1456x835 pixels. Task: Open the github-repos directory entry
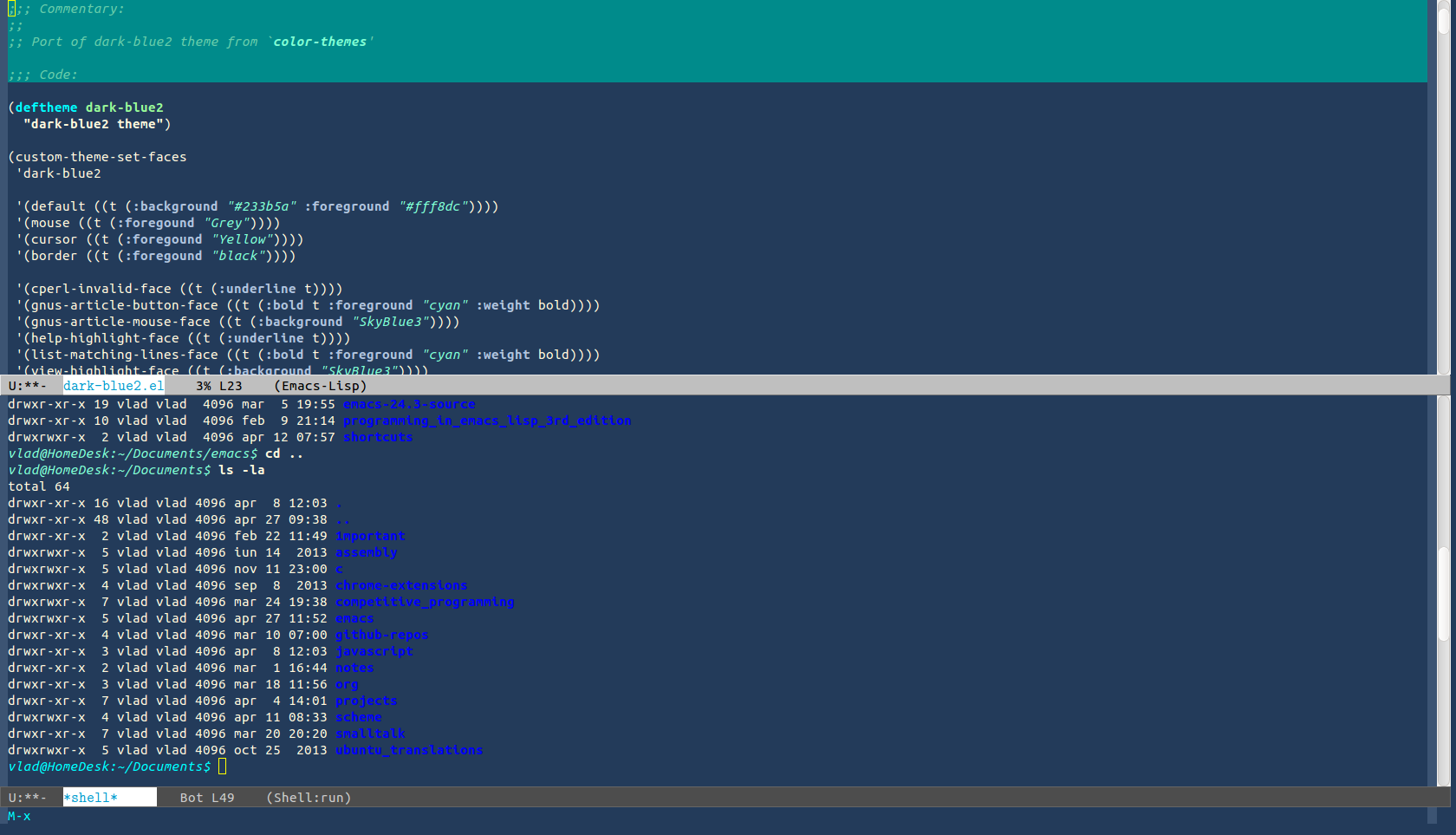[382, 635]
